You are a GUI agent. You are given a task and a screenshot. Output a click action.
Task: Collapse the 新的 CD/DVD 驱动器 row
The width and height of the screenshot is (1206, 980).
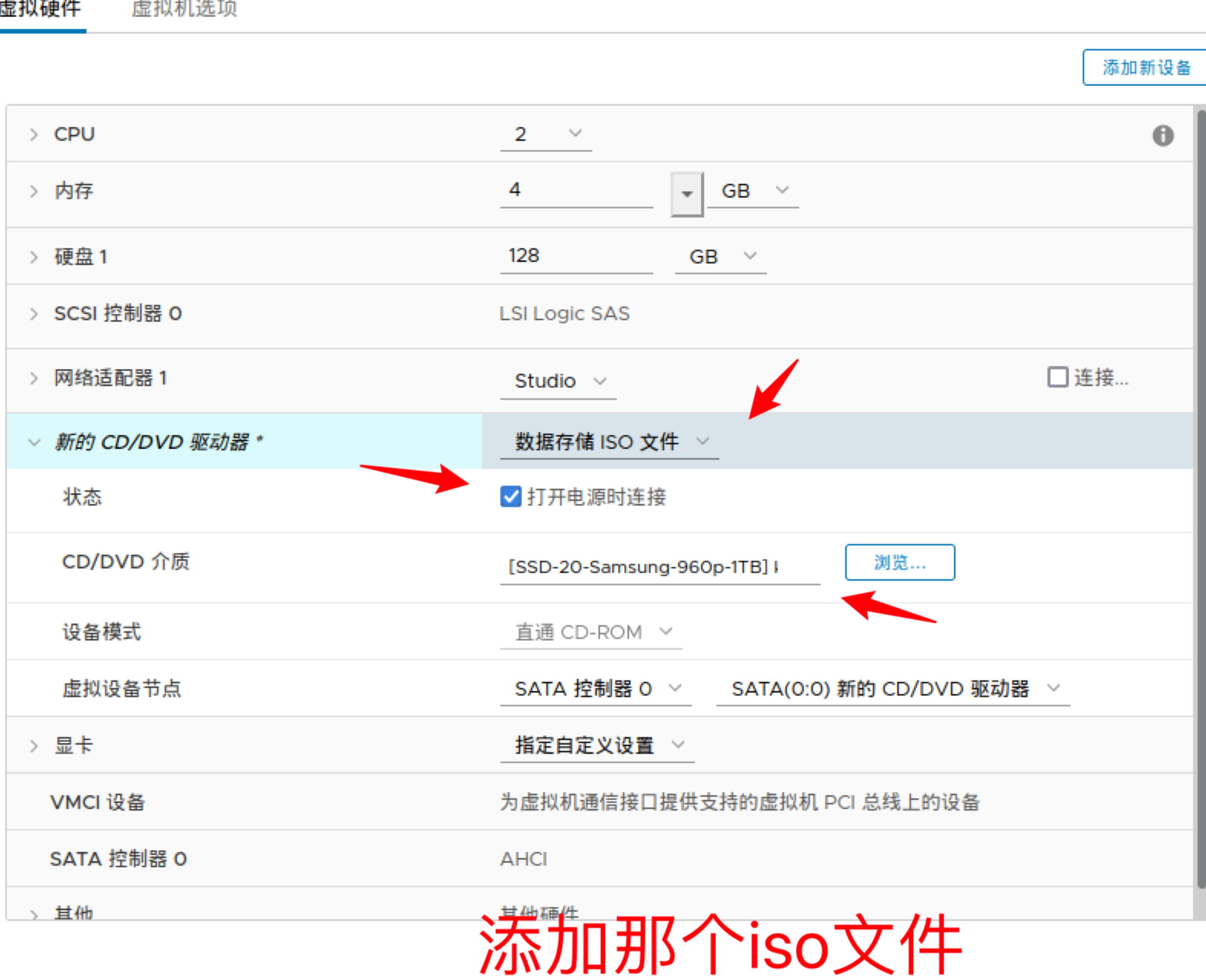tap(34, 442)
